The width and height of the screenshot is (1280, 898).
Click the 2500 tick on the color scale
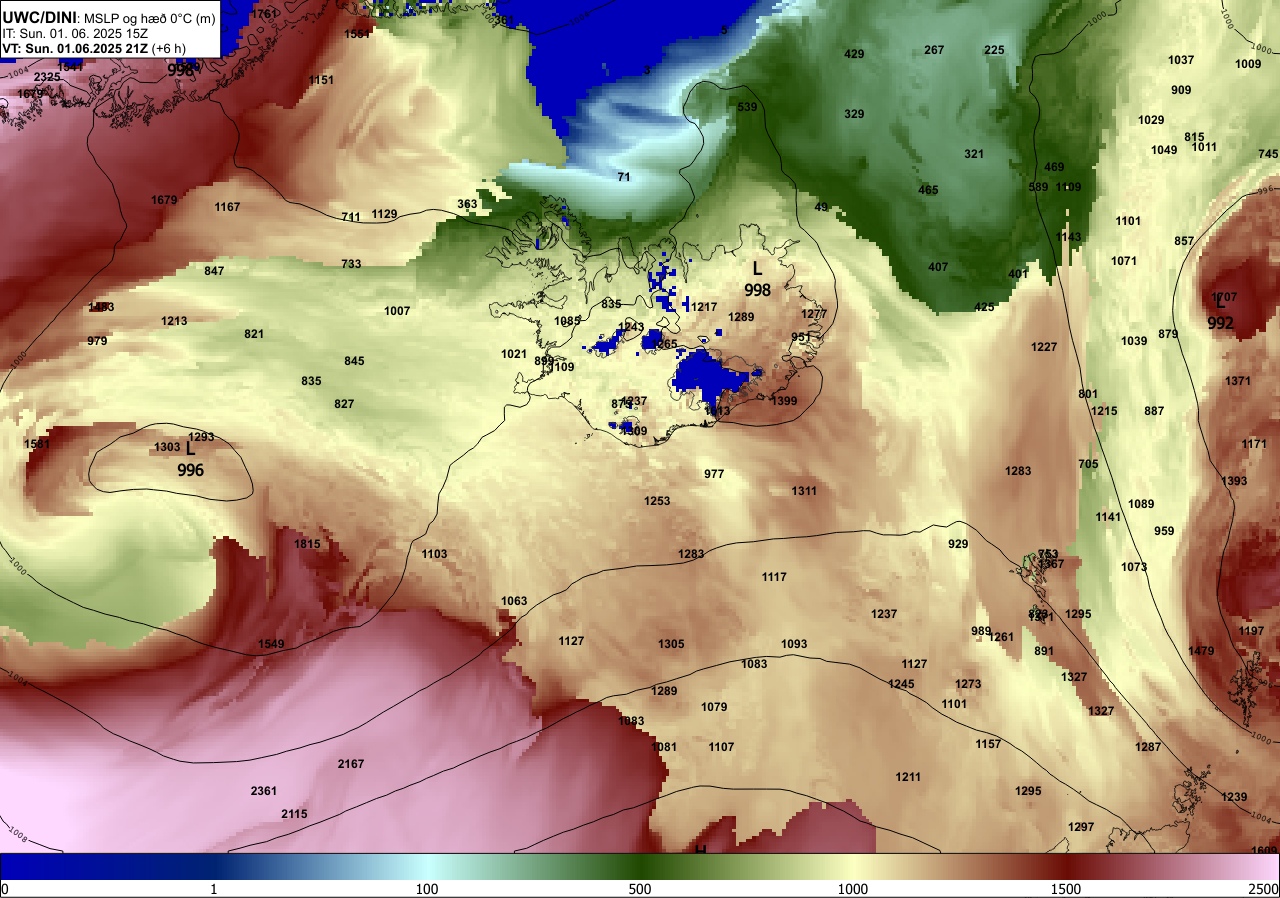pos(1264,890)
